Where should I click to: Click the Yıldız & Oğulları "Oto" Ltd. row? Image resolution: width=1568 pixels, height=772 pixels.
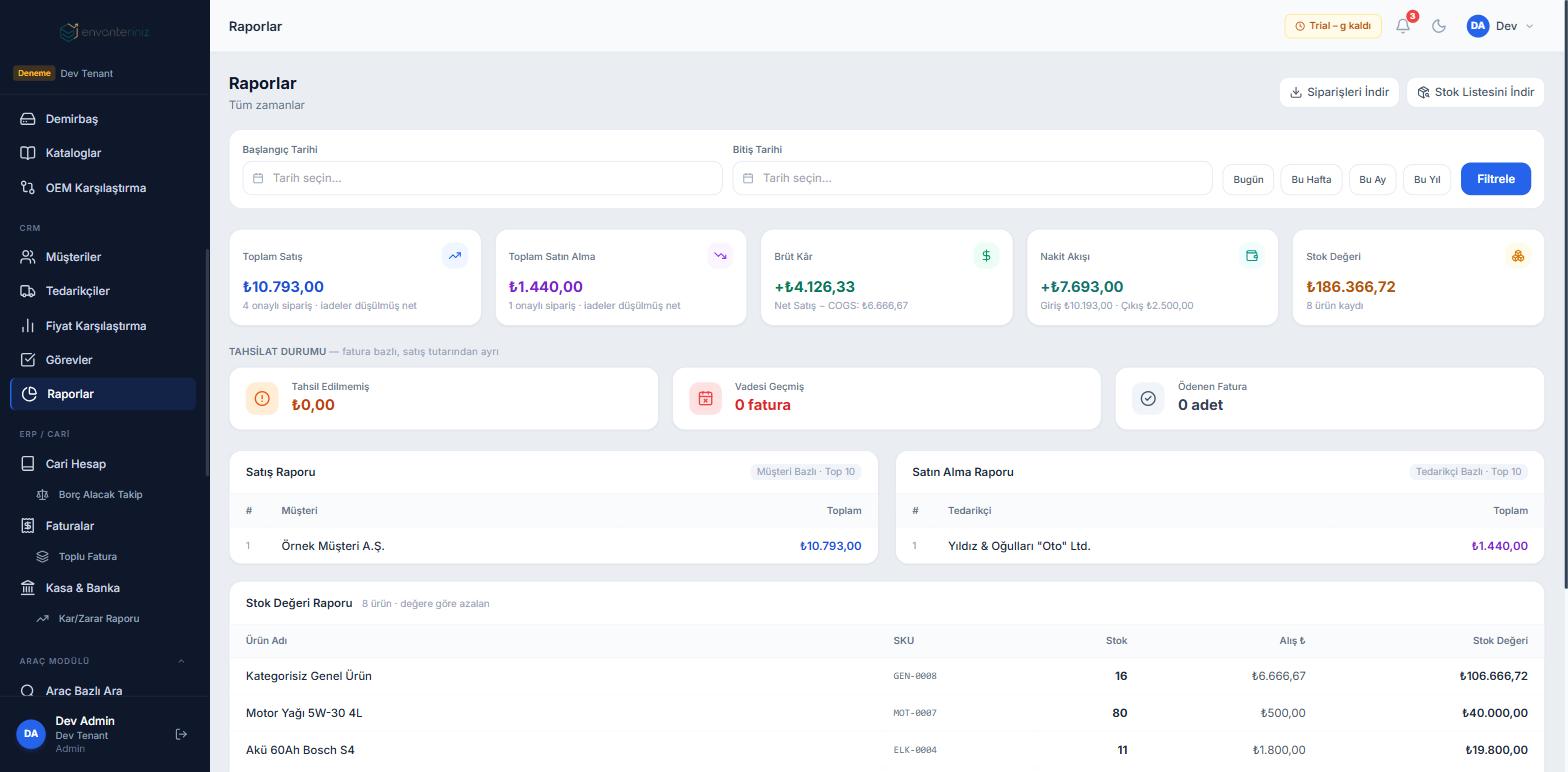tap(1220, 546)
